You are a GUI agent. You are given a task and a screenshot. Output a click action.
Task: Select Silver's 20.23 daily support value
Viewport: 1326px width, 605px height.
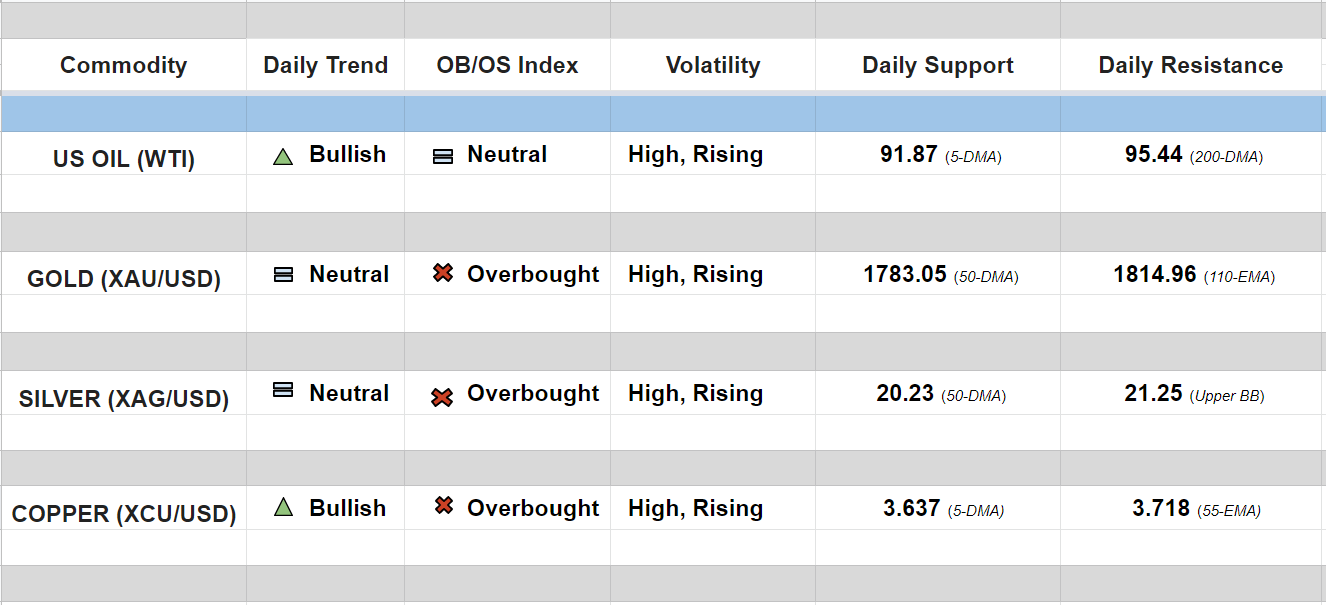(x=905, y=394)
